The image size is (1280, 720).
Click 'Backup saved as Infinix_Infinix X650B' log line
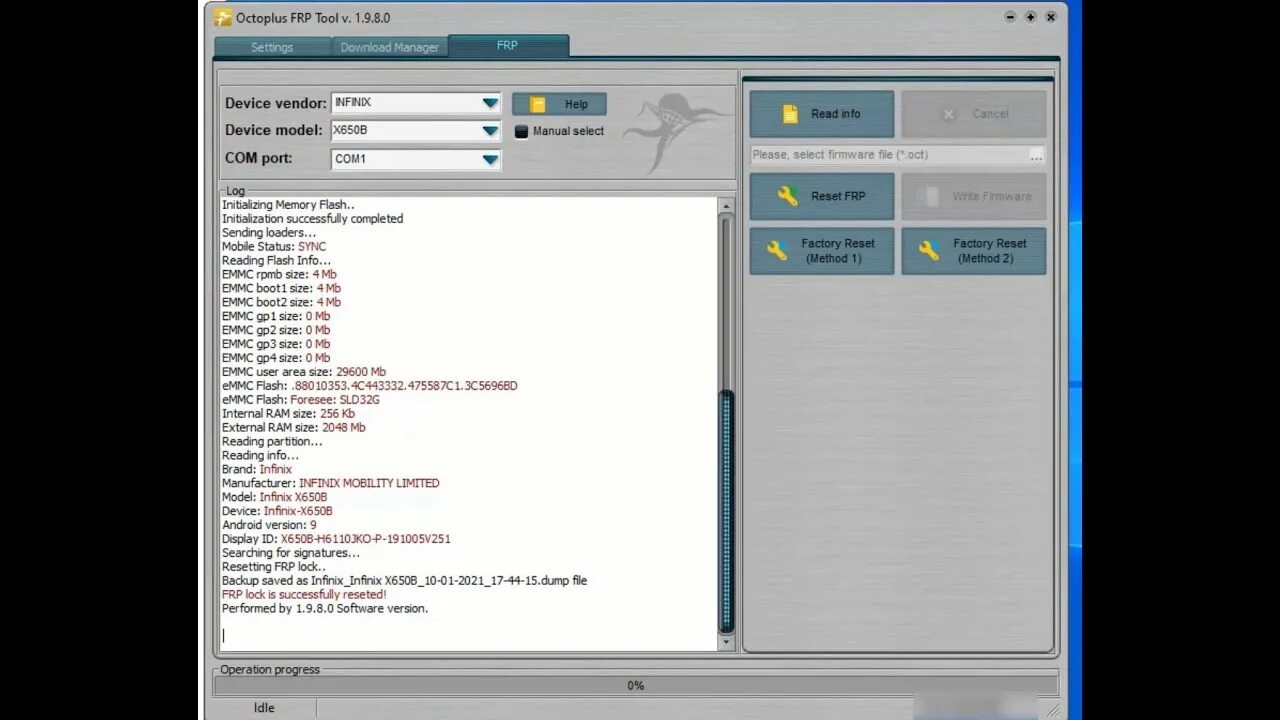(404, 580)
